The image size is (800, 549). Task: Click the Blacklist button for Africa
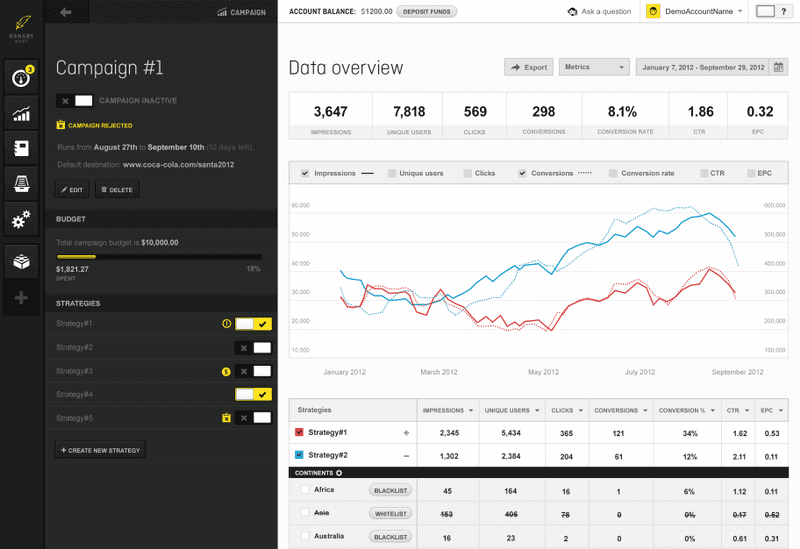(x=390, y=491)
